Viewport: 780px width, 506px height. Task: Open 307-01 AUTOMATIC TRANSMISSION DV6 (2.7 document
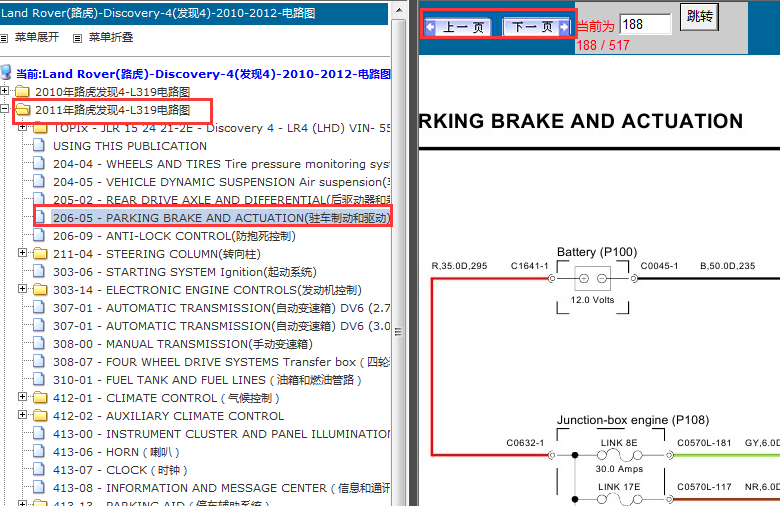point(221,308)
